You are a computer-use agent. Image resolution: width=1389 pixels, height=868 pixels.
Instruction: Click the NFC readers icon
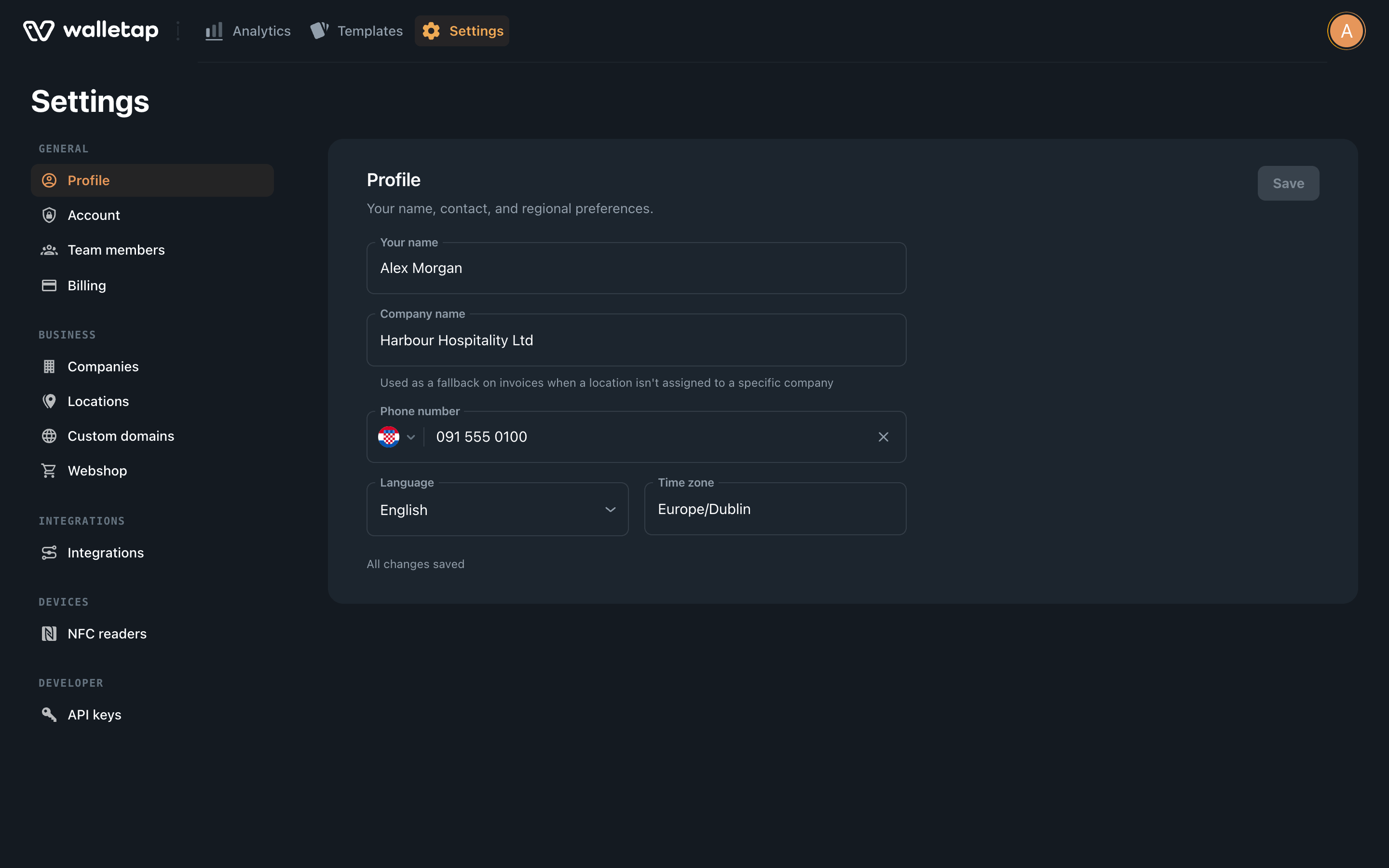point(49,634)
